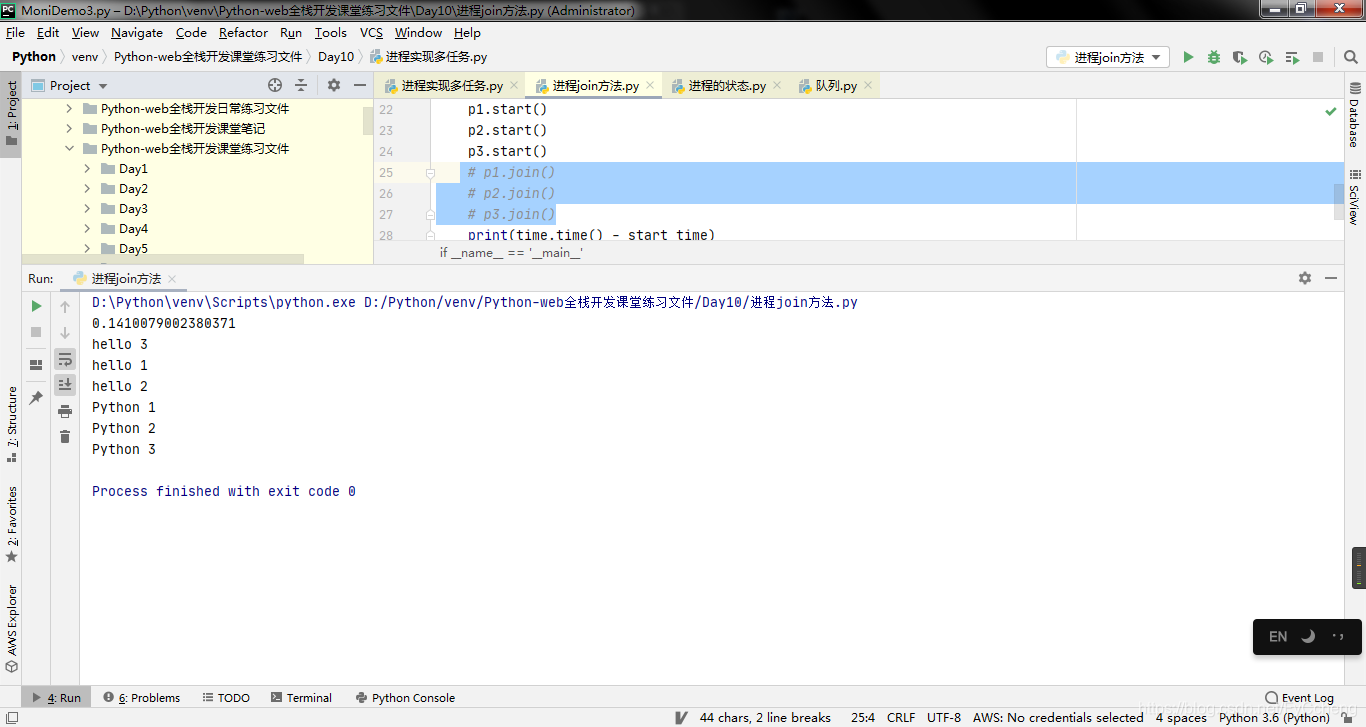Screen dimensions: 1366x727
Task: Open the concurrency diagram run icon
Action: [x=1292, y=58]
